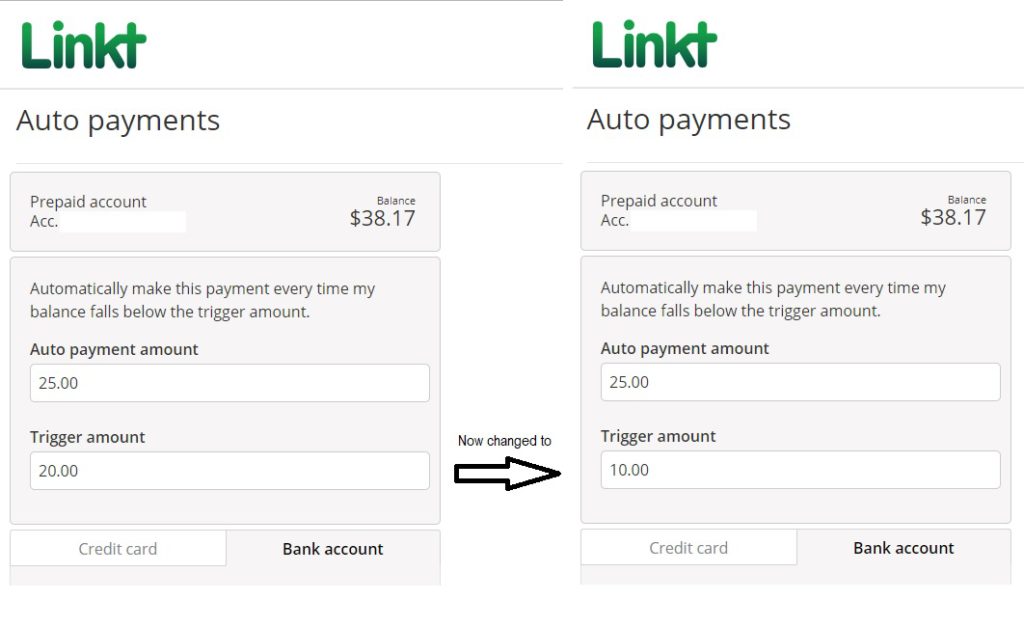
Task: Click the $38.17 balance in the right panel
Action: coord(953,217)
